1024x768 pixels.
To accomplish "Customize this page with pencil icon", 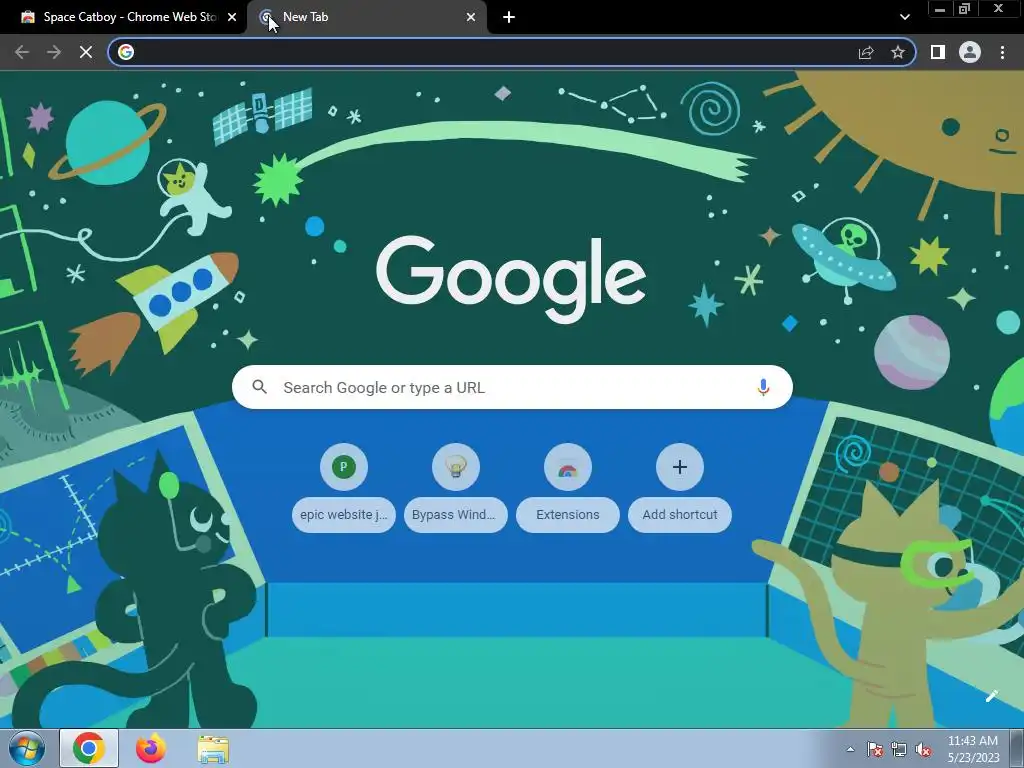I will 991,696.
